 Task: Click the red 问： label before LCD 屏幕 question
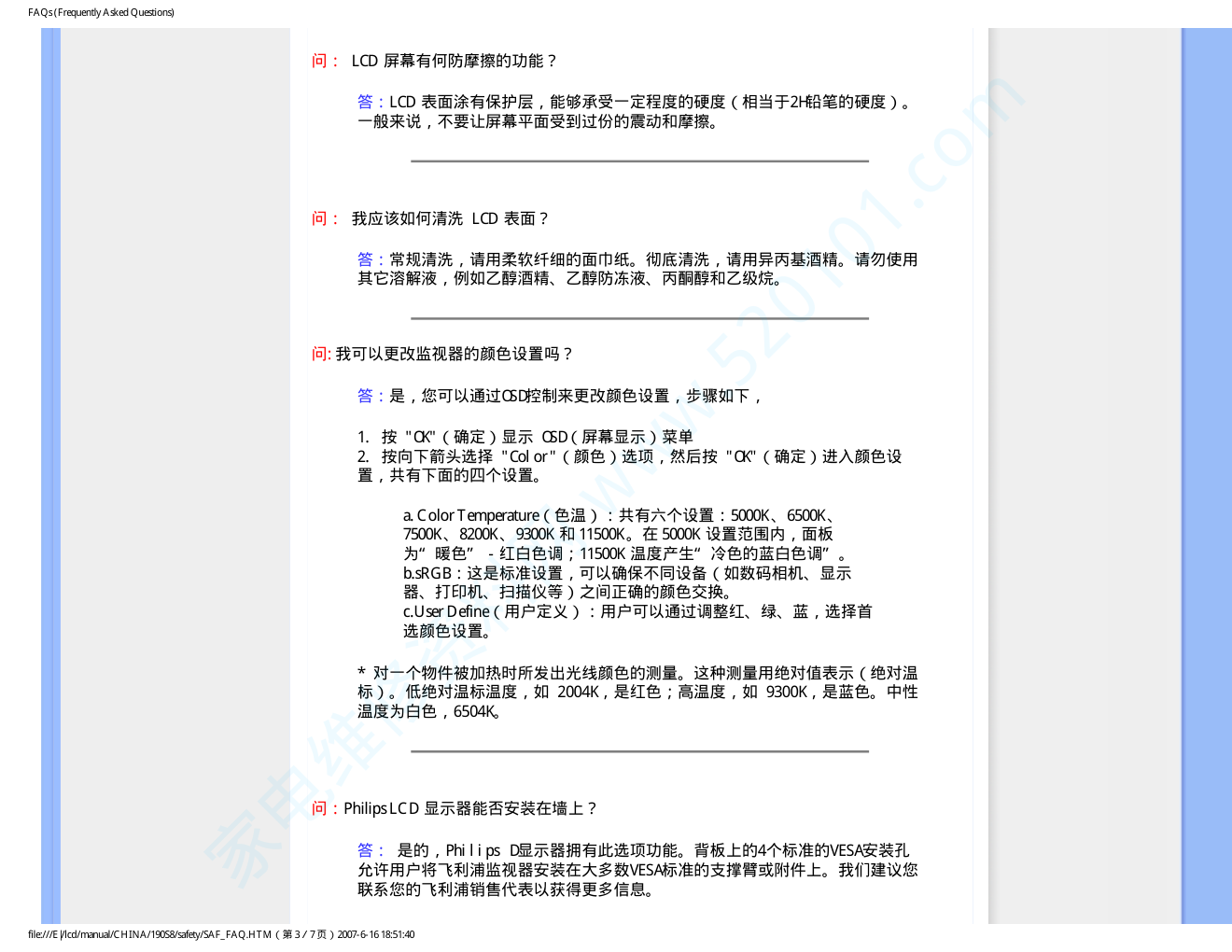point(324,61)
